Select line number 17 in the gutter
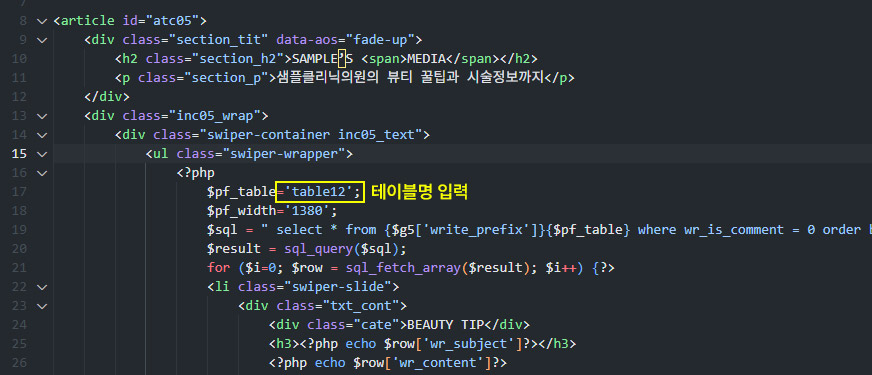Viewport: 872px width, 375px height. (x=19, y=192)
